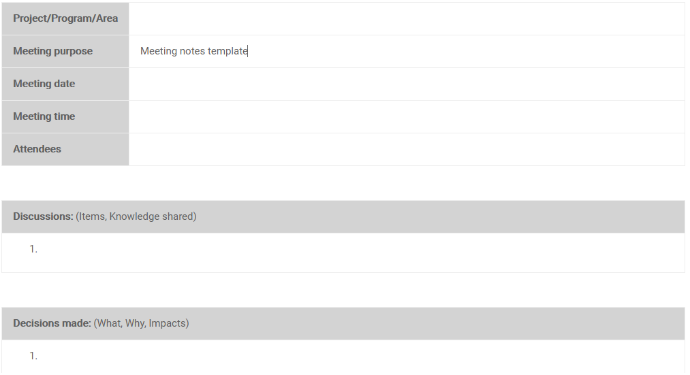Click the bold 'Decisions made:' label
The width and height of the screenshot is (690, 375).
coord(52,324)
